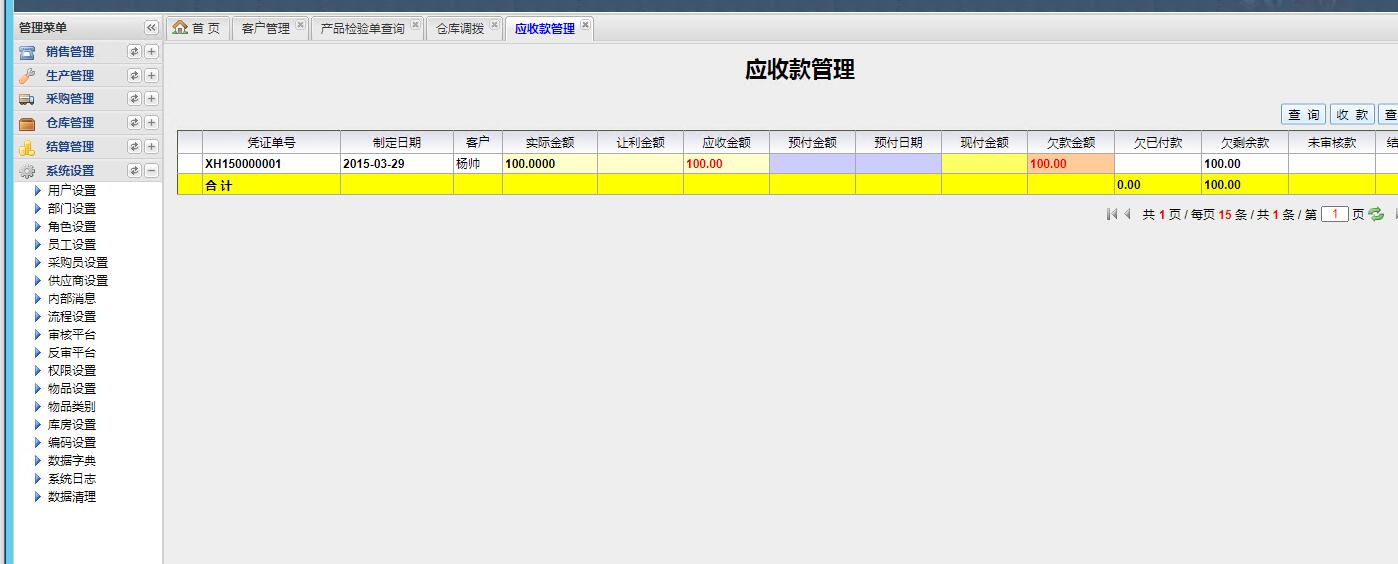Viewport: 1398px width, 564px height.
Task: Close the 仓库调拨 tab
Action: [x=494, y=25]
